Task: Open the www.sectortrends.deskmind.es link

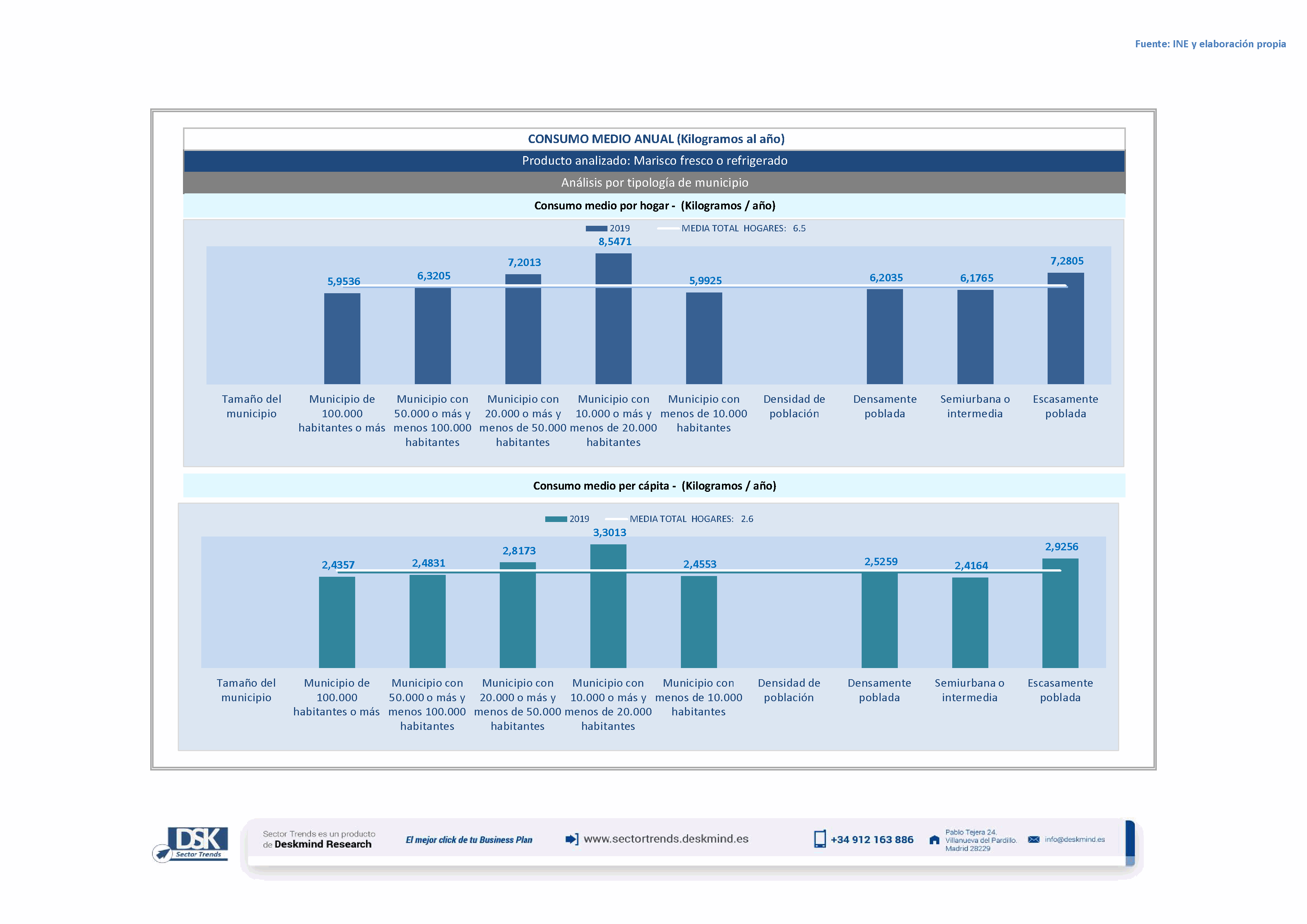Action: [666, 839]
